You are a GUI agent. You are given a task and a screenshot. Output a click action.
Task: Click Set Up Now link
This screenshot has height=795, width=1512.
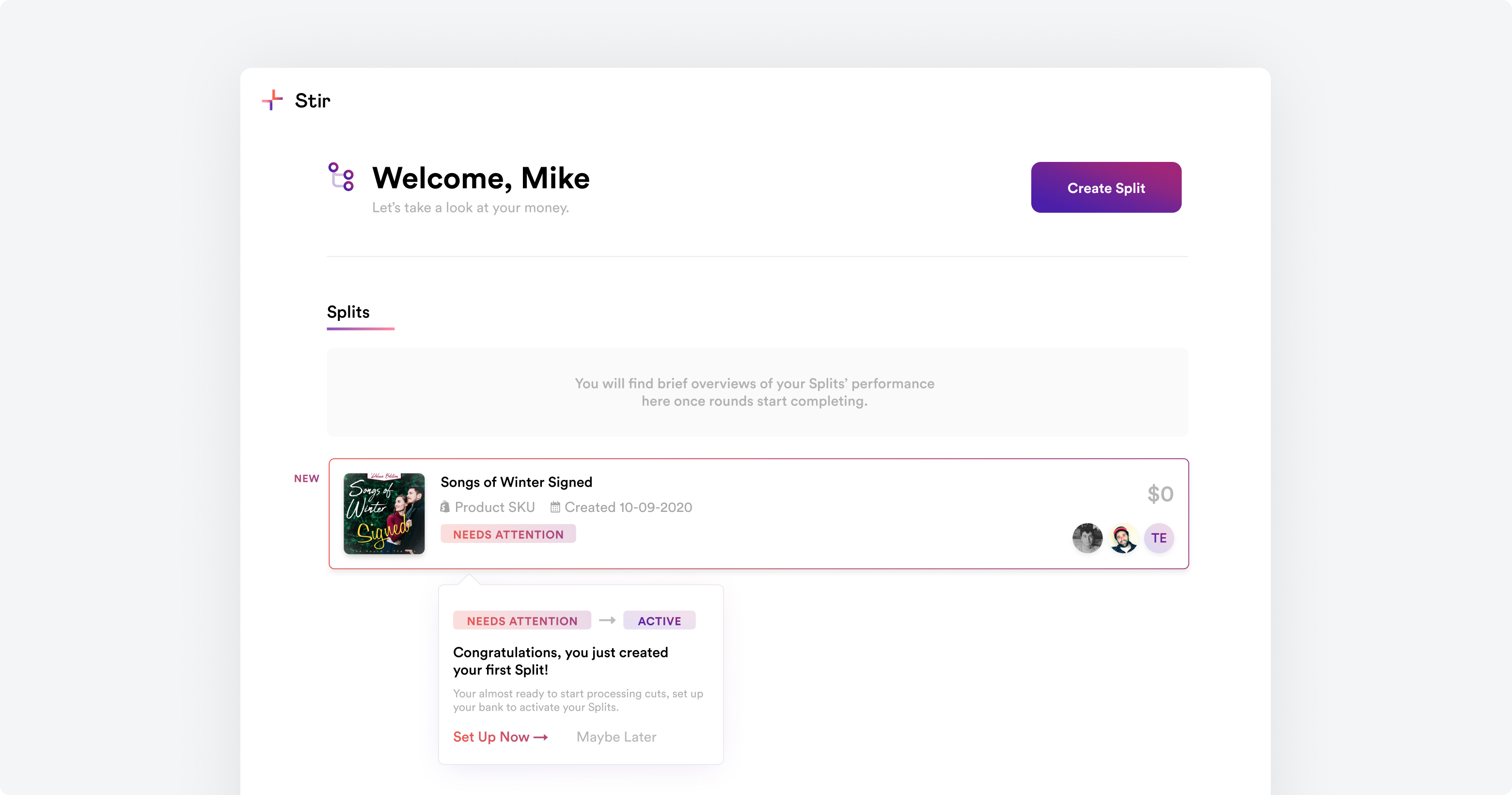500,737
